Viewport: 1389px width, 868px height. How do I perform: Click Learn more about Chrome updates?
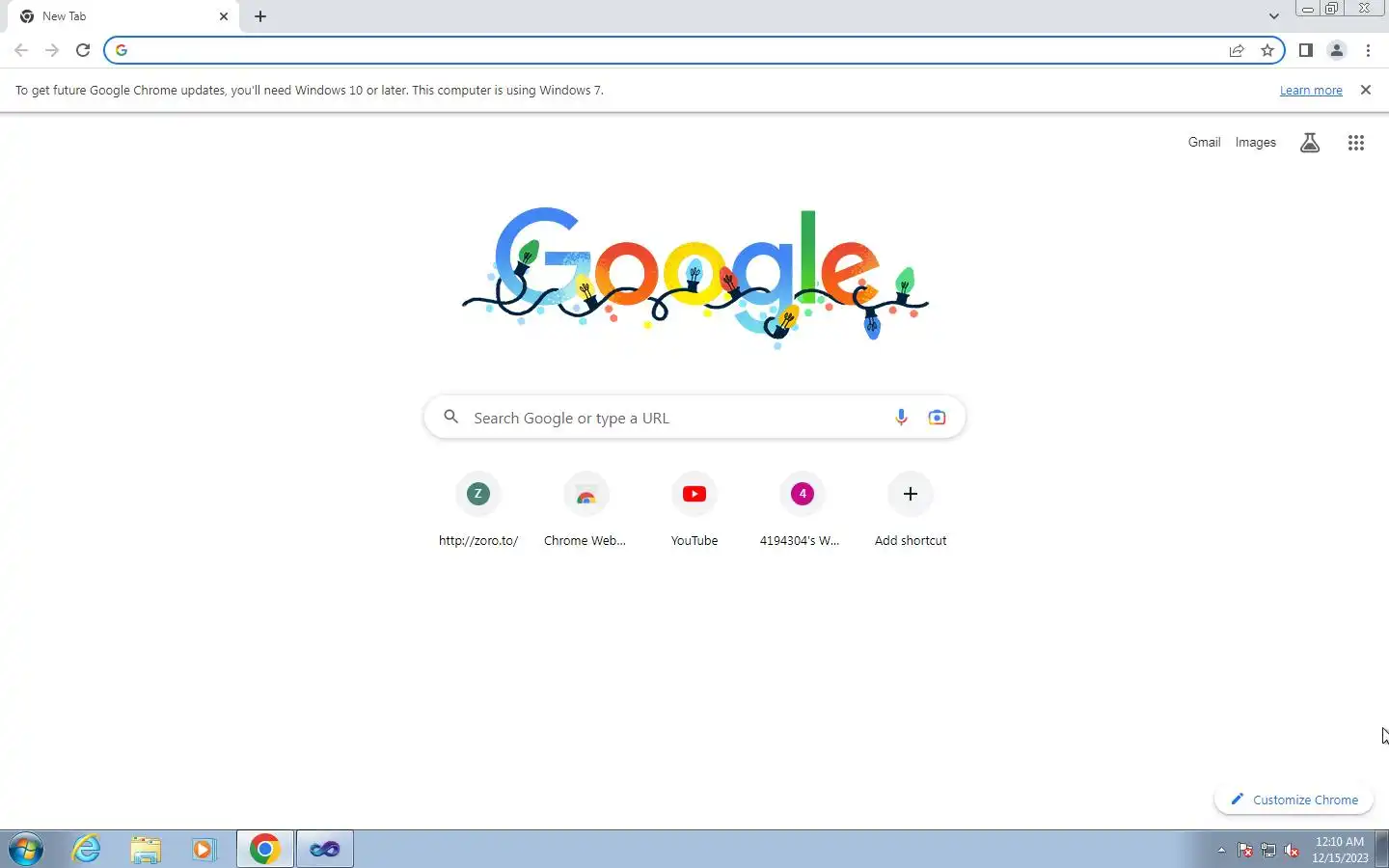point(1311,90)
